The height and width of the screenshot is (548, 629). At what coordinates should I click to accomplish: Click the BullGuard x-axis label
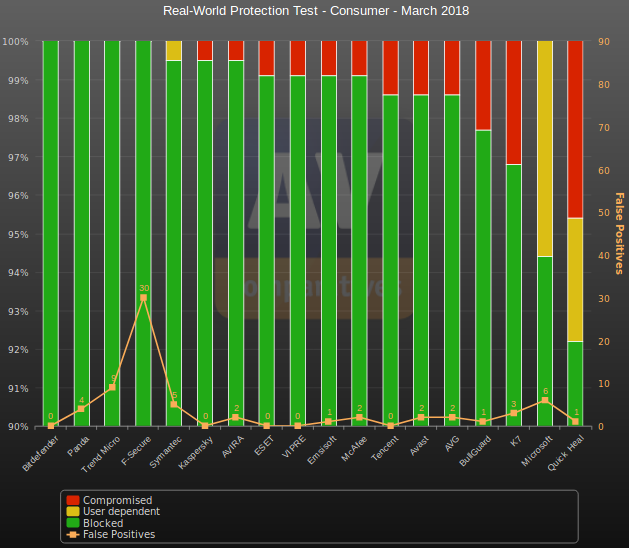475,451
